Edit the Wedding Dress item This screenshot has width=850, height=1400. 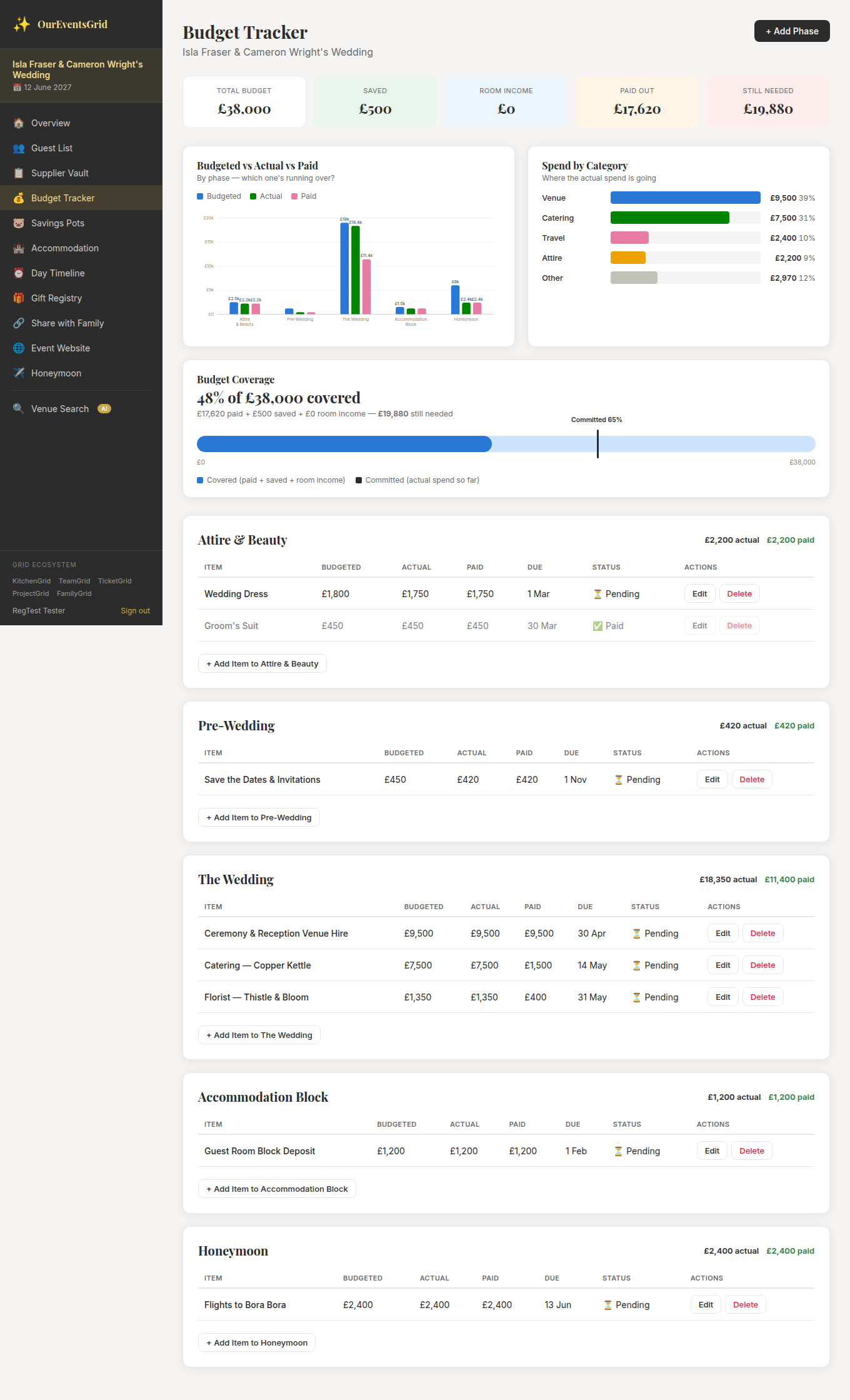(699, 594)
